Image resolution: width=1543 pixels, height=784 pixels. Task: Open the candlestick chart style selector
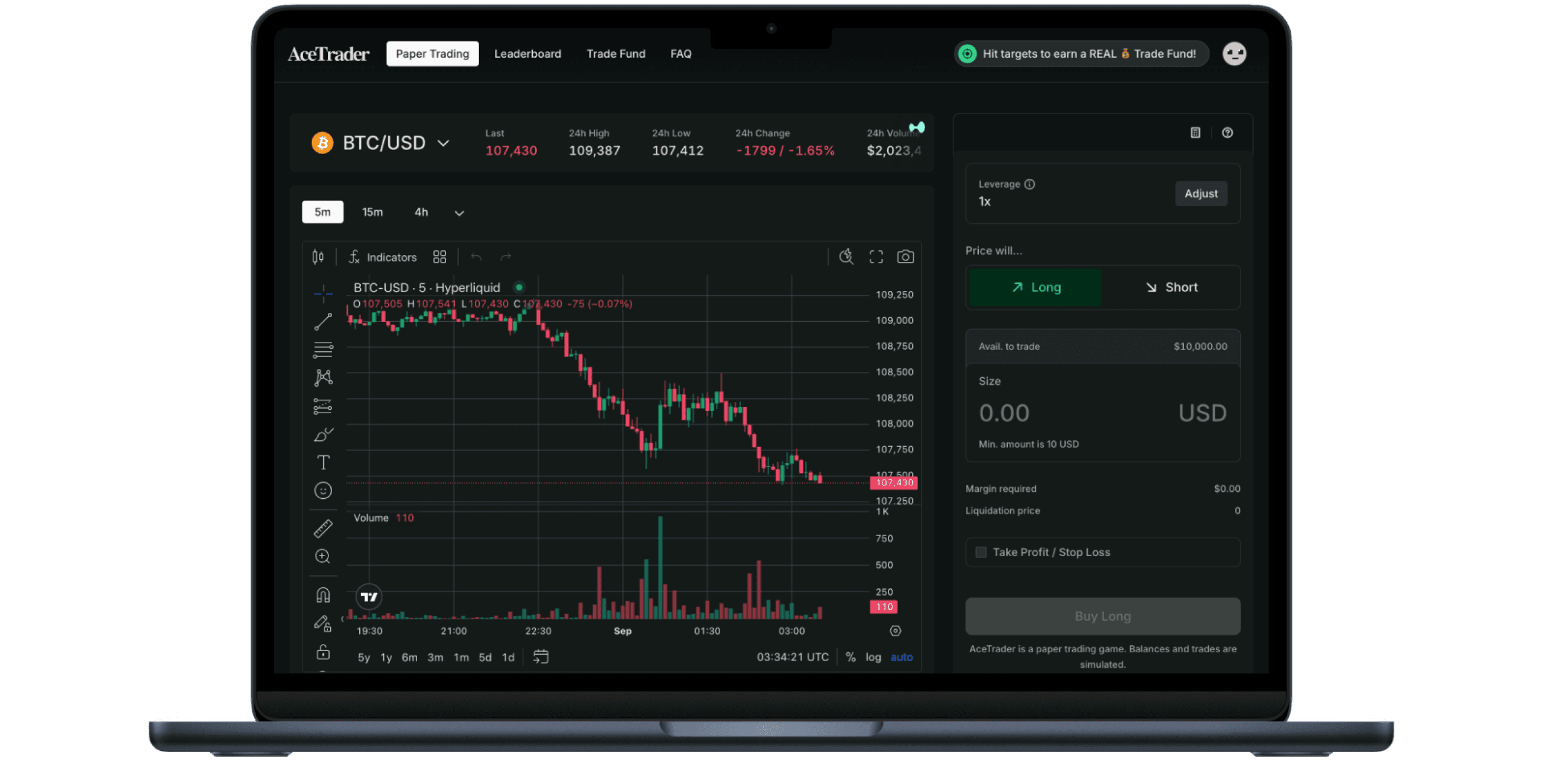318,257
